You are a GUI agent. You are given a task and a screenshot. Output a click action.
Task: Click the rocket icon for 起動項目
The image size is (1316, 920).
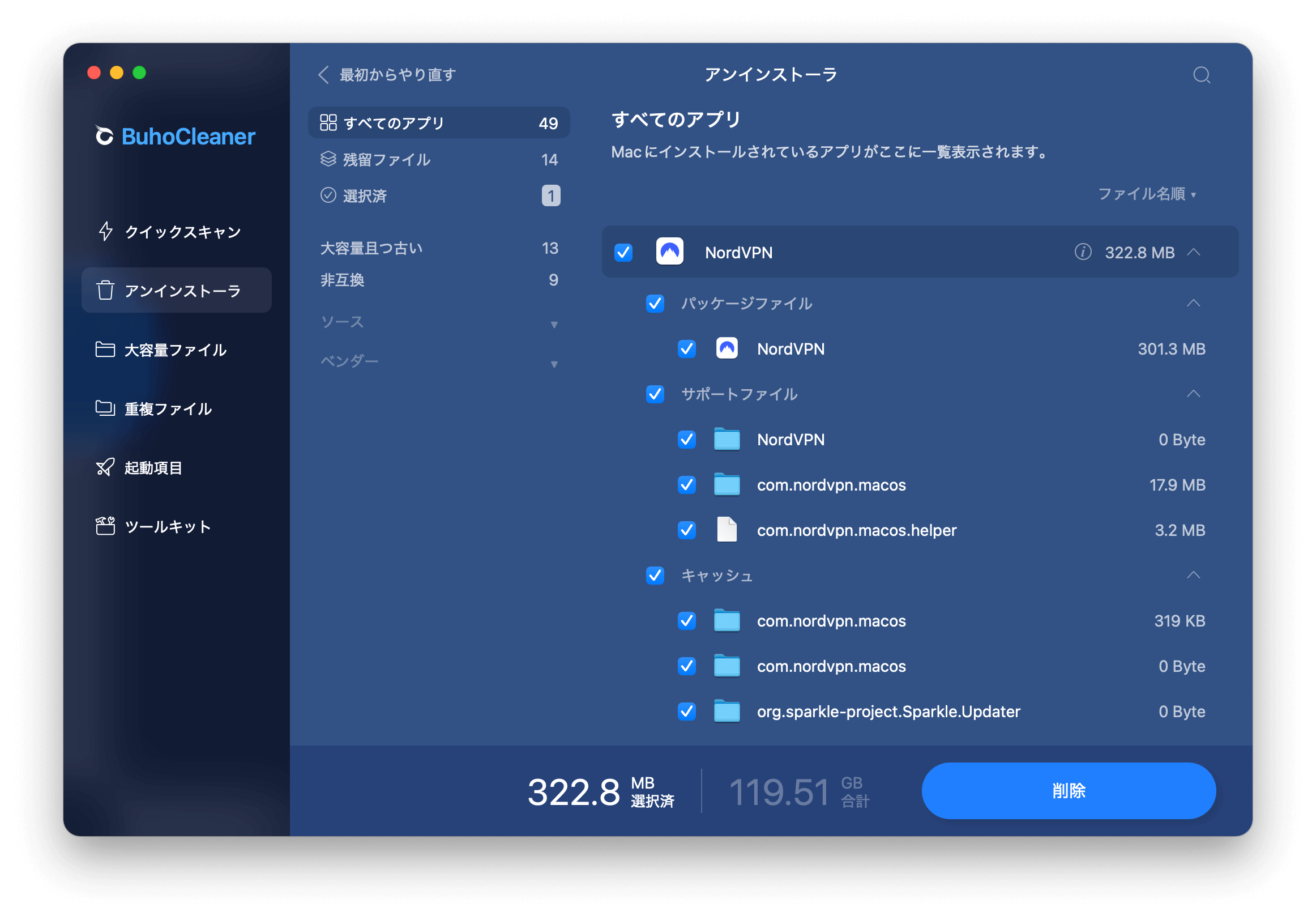105,467
